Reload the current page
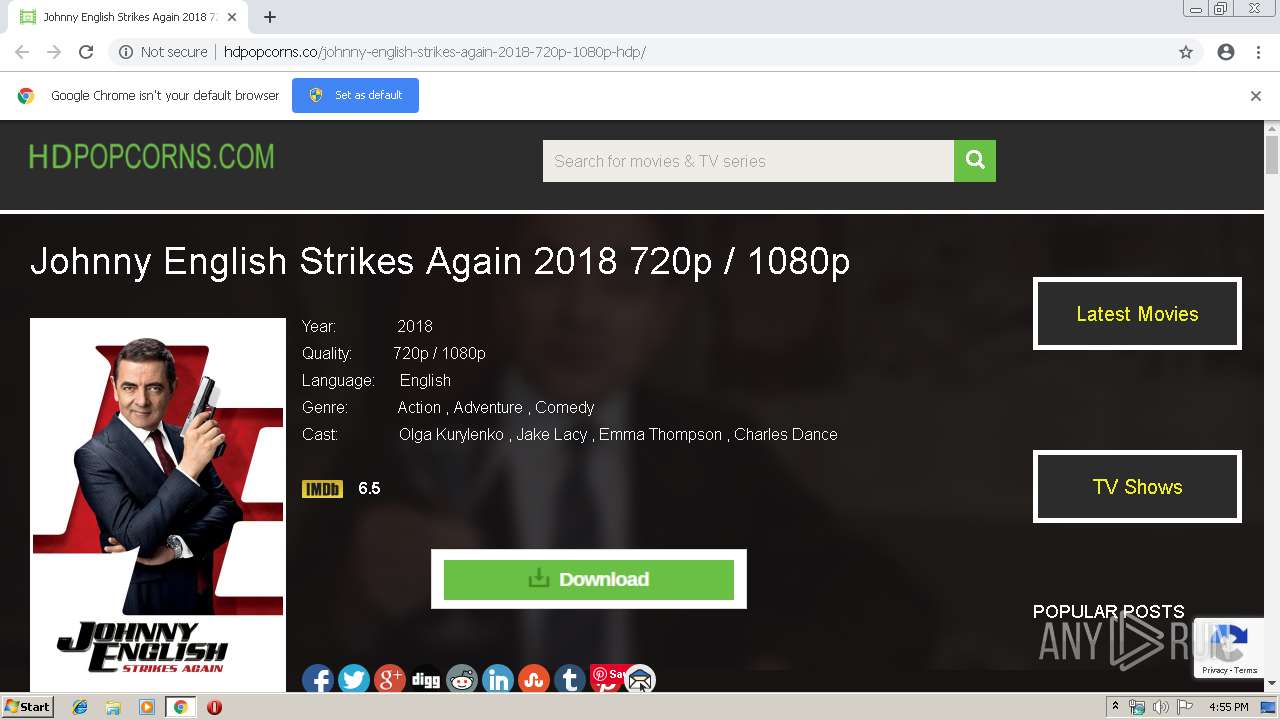Viewport: 1280px width, 720px height. click(x=86, y=52)
